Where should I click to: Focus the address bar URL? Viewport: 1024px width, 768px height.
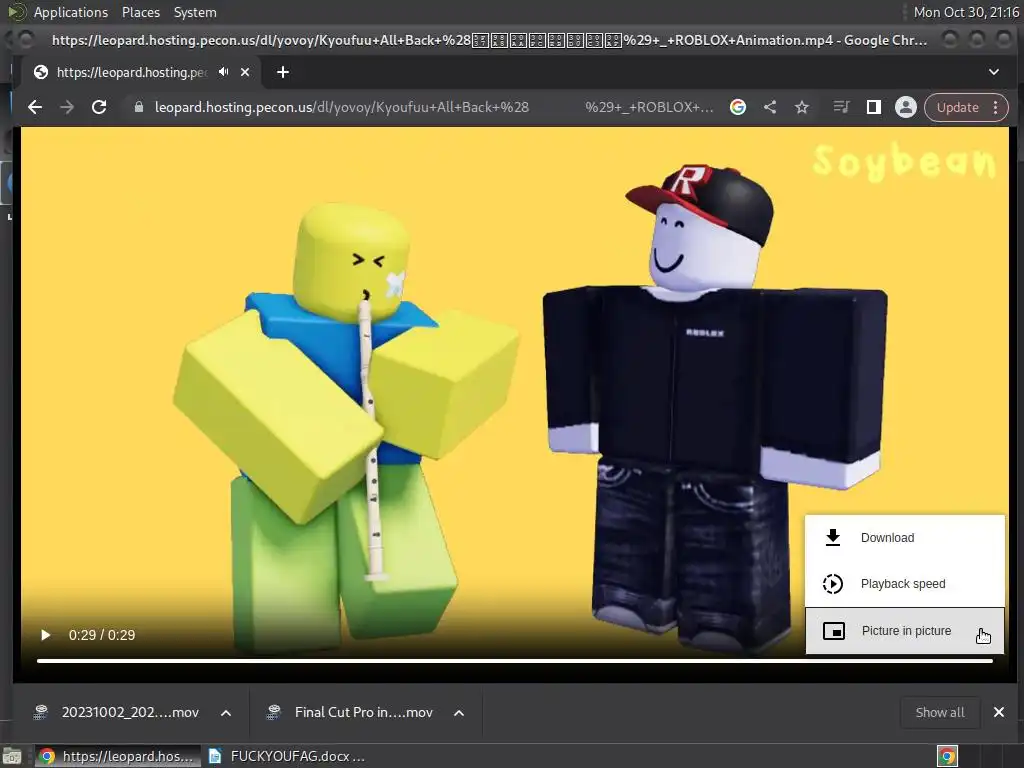coord(433,107)
